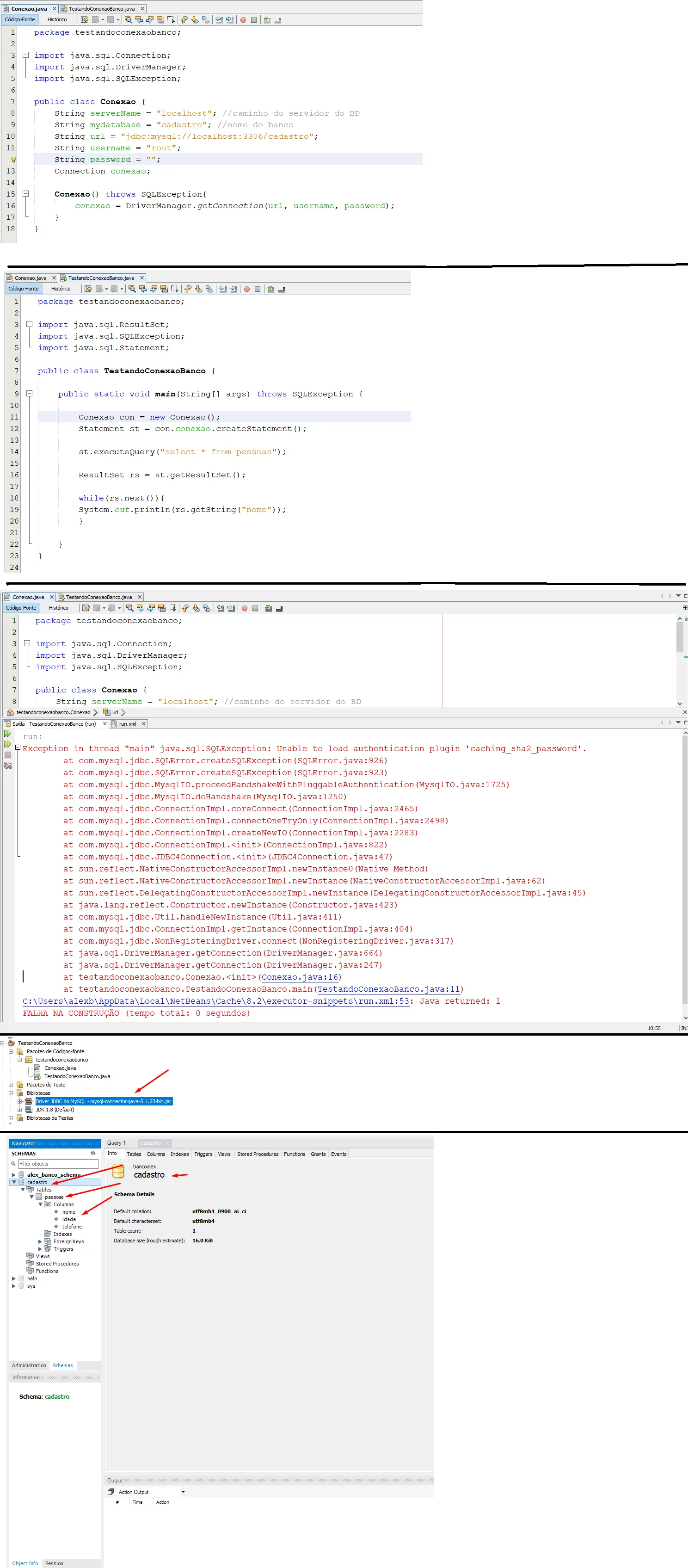Toggle Bookmark in TestandoConexaoBanco class editor toolbar
Viewport: 688px width, 1568px height.
(209, 289)
